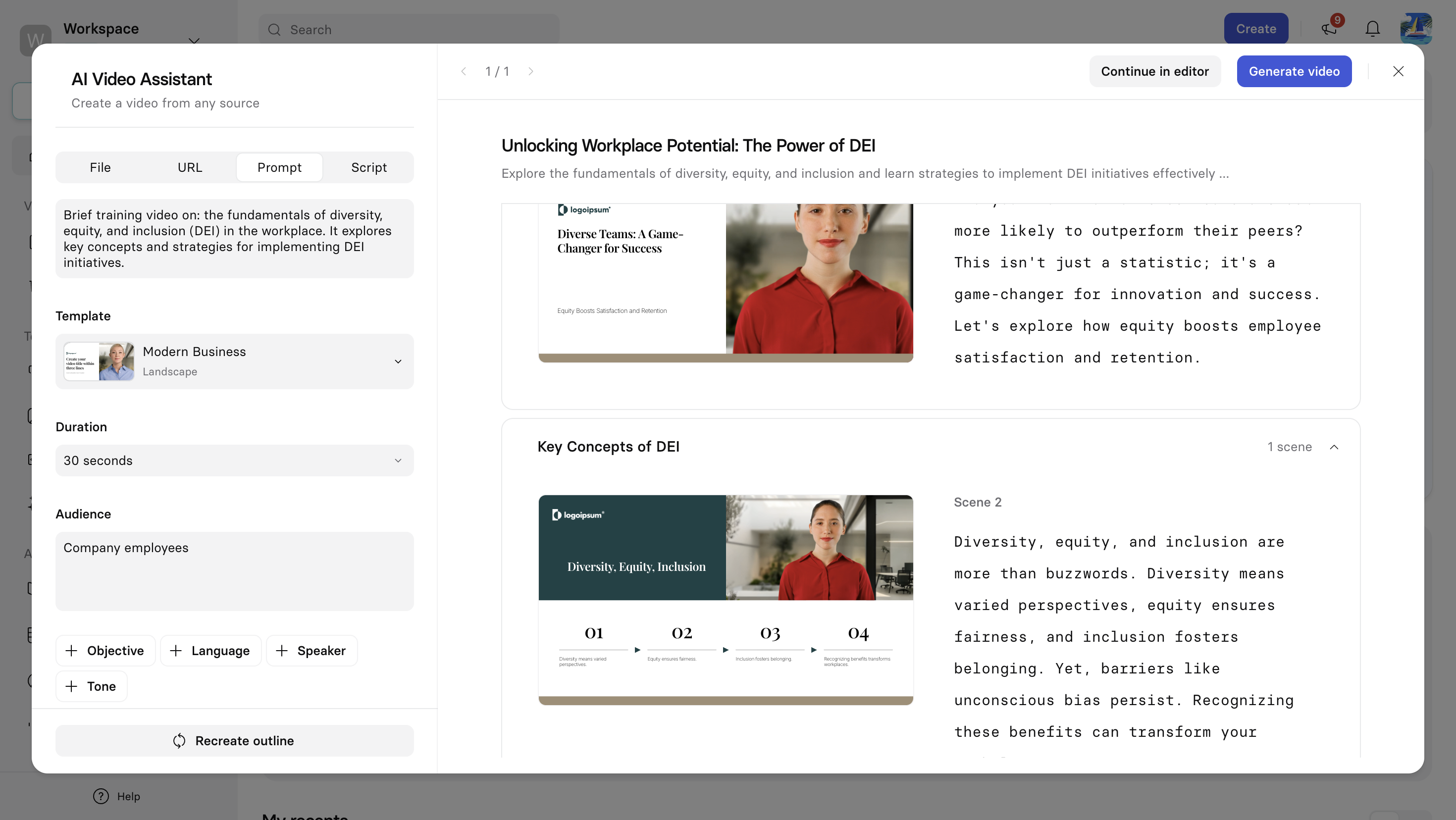Image resolution: width=1456 pixels, height=820 pixels.
Task: Click the Help question mark icon
Action: click(101, 796)
